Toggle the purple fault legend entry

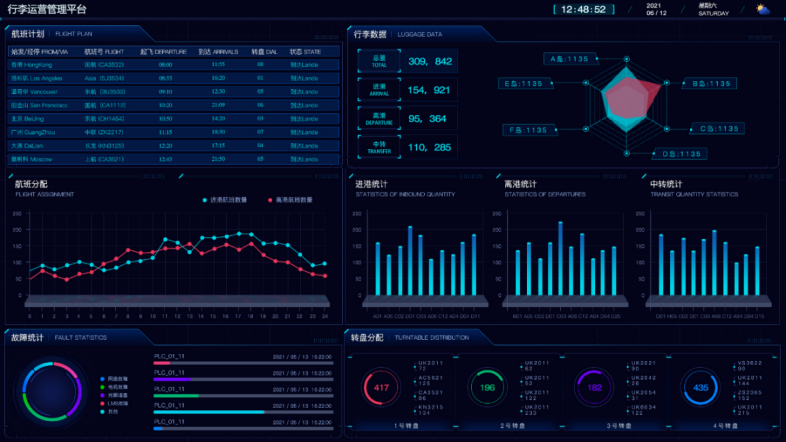pos(114,395)
